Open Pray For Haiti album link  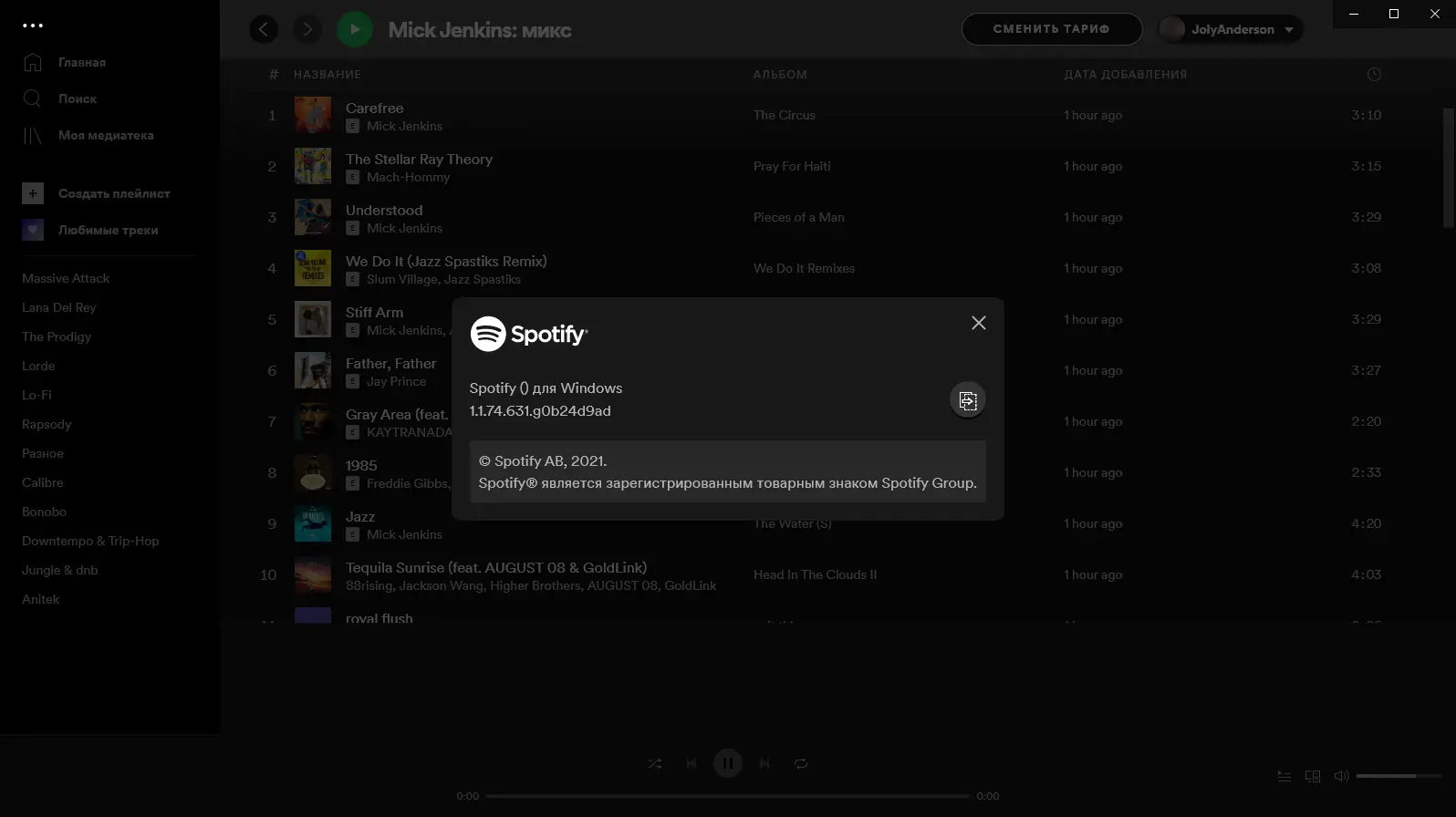click(792, 166)
